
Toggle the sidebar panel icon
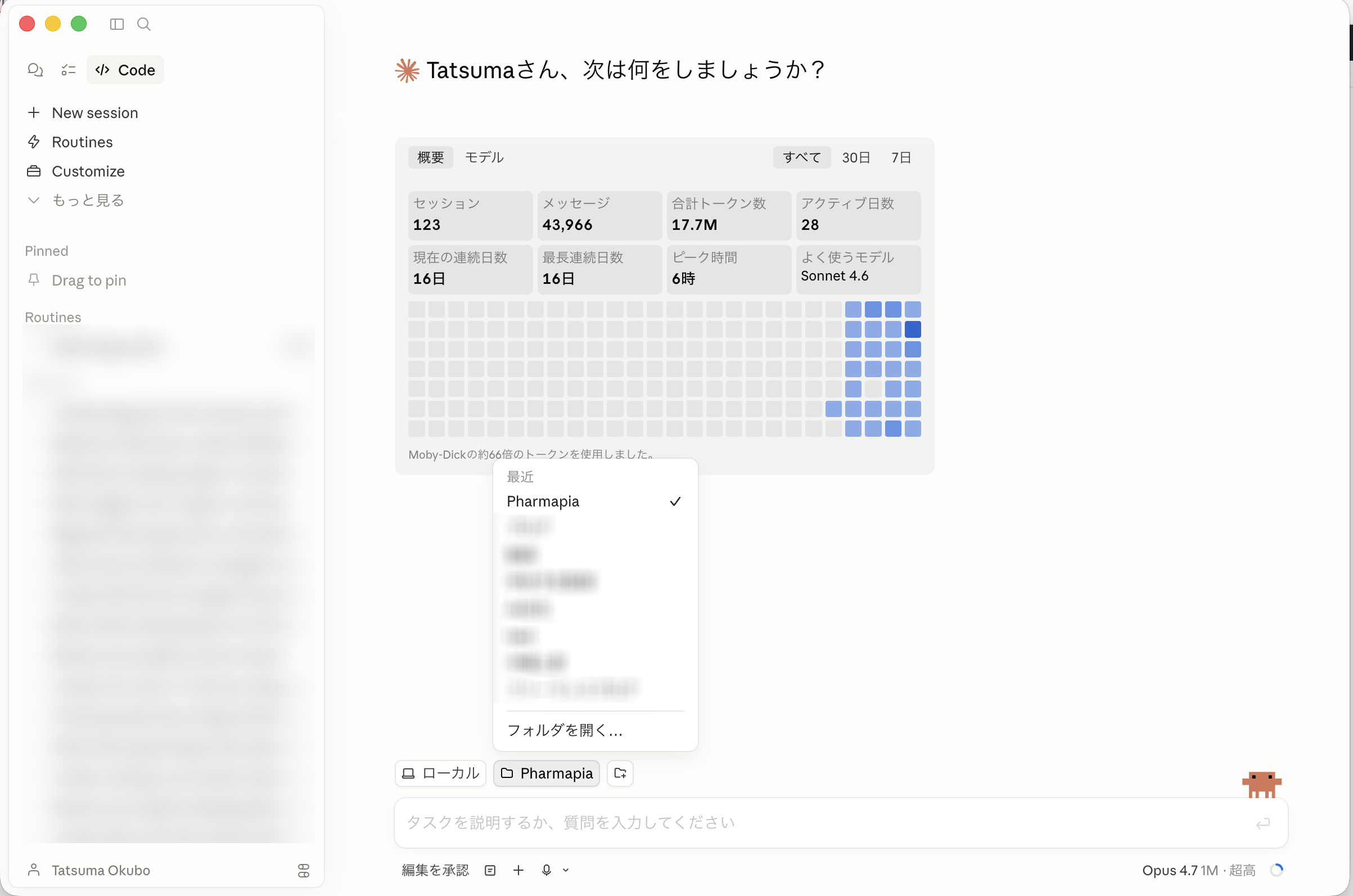tap(116, 24)
